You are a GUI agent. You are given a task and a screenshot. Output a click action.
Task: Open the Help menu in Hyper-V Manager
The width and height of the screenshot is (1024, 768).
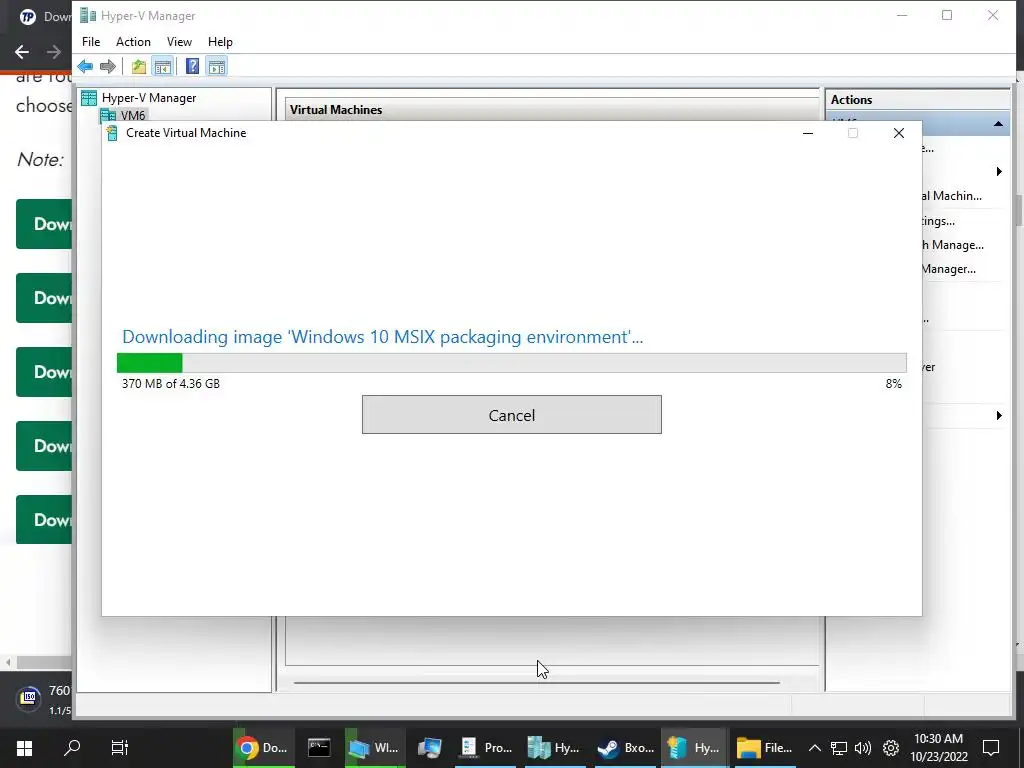click(220, 42)
